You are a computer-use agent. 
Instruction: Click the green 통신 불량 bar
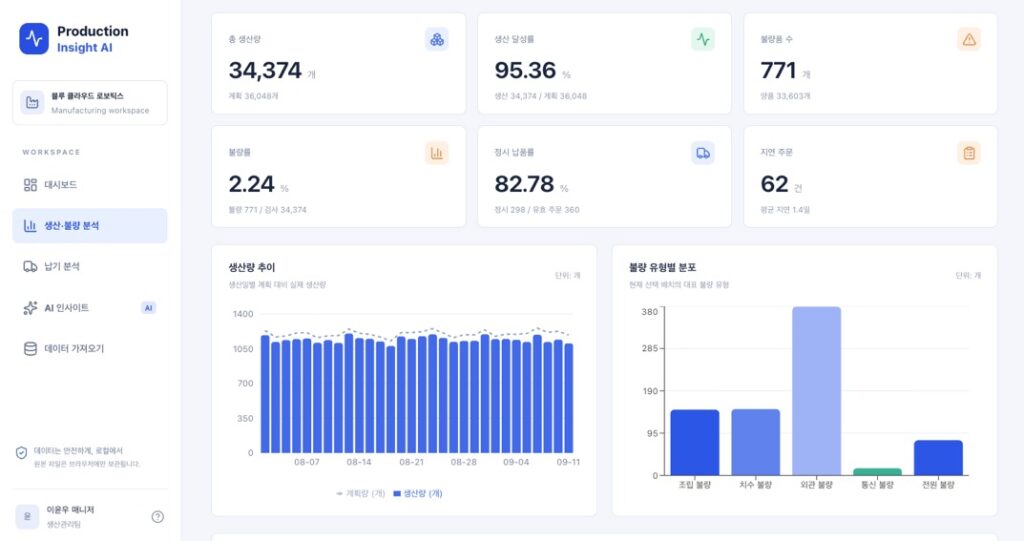tap(877, 472)
